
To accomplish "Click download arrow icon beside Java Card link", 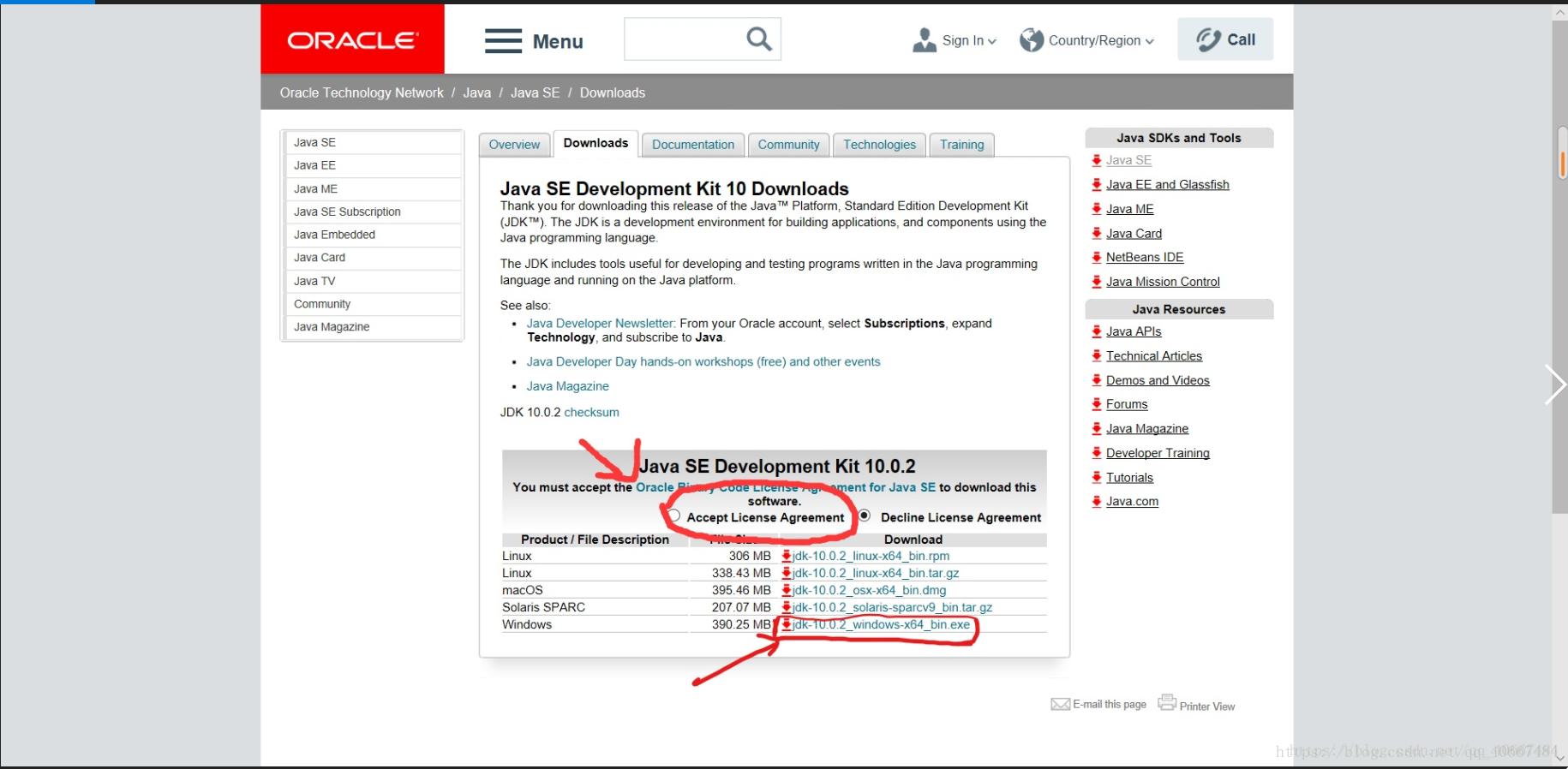I will [x=1097, y=233].
